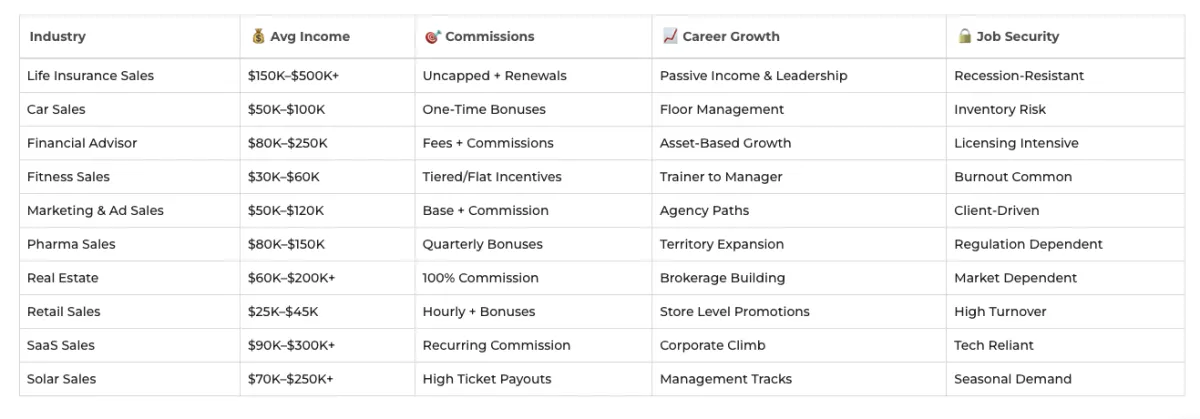This screenshot has width=1200, height=419.
Task: Select the Territory Expansion cell
Action: (722, 244)
